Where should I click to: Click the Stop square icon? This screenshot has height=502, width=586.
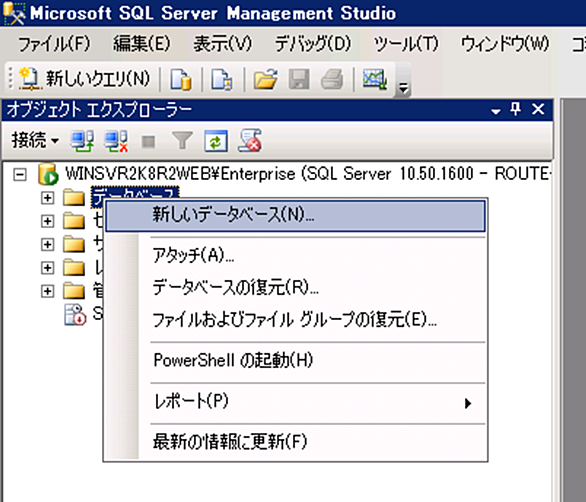point(148,142)
